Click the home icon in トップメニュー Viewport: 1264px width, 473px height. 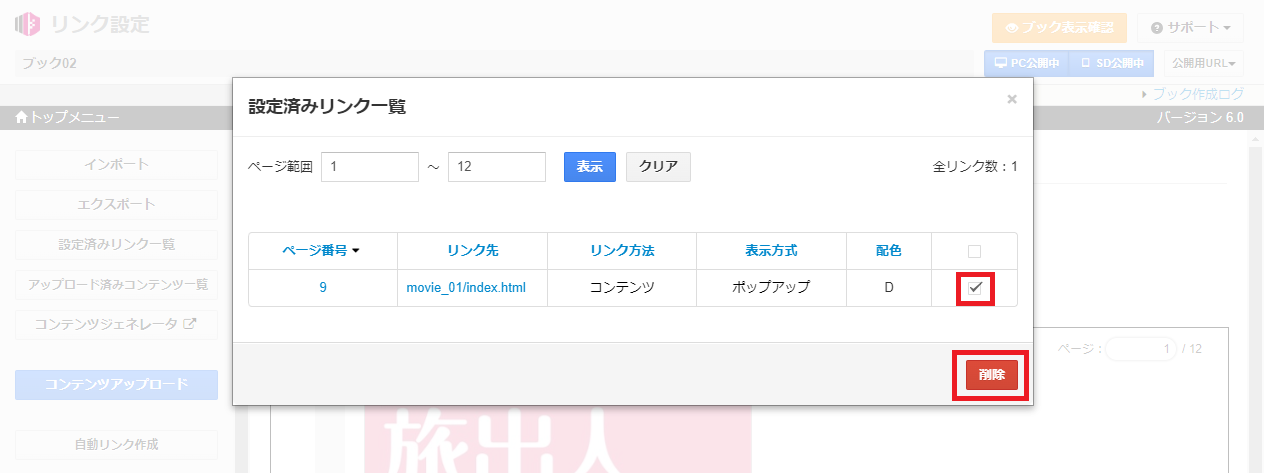[x=22, y=118]
